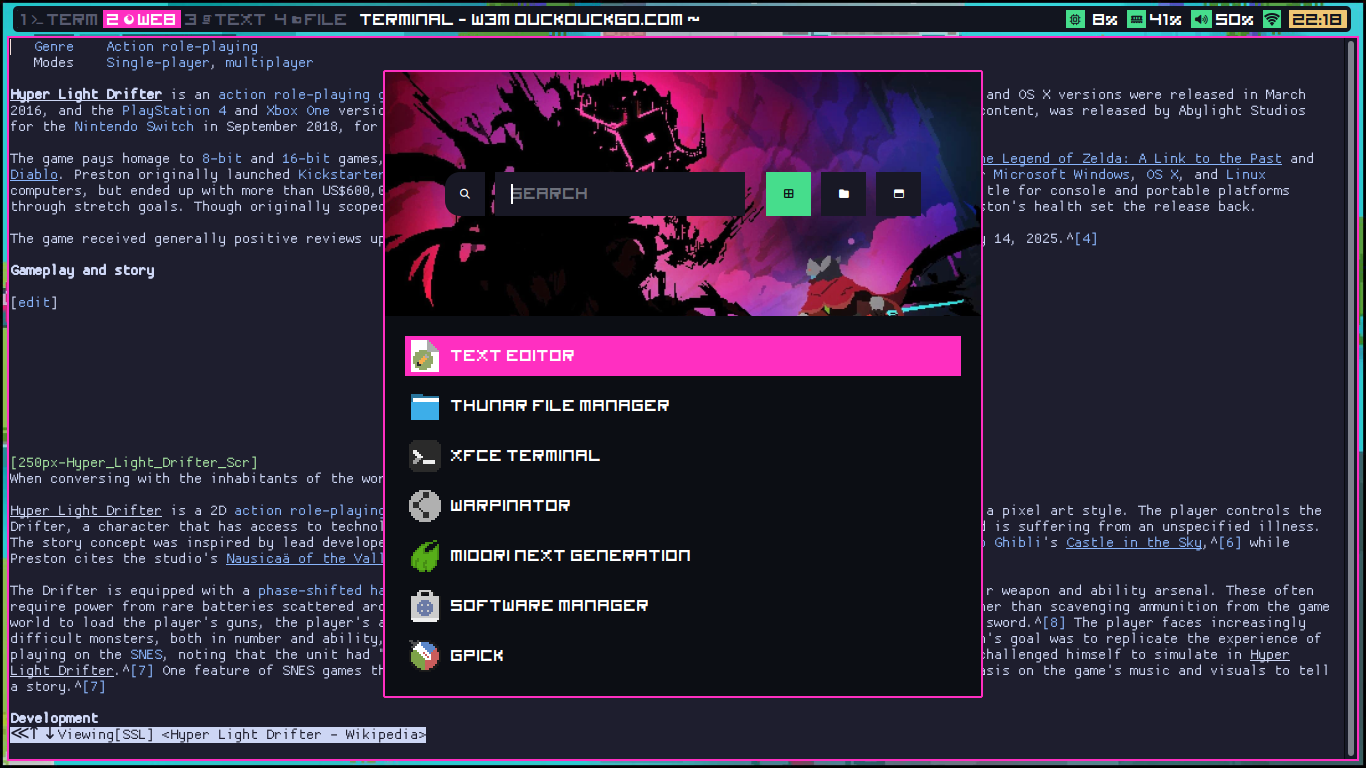This screenshot has height=768, width=1366.
Task: Open the Wi-Fi network indicator
Action: (1272, 19)
